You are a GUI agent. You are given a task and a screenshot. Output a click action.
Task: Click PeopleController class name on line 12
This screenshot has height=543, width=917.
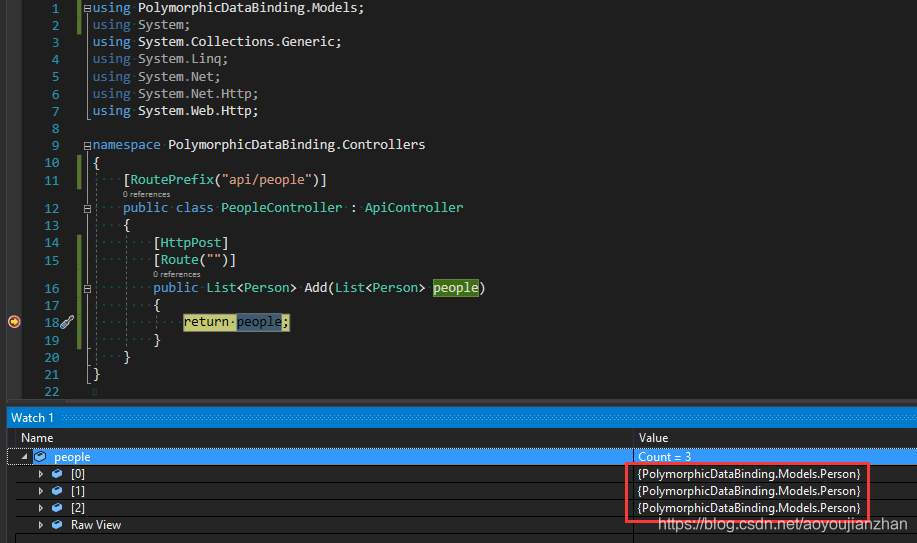pyautogui.click(x=281, y=208)
